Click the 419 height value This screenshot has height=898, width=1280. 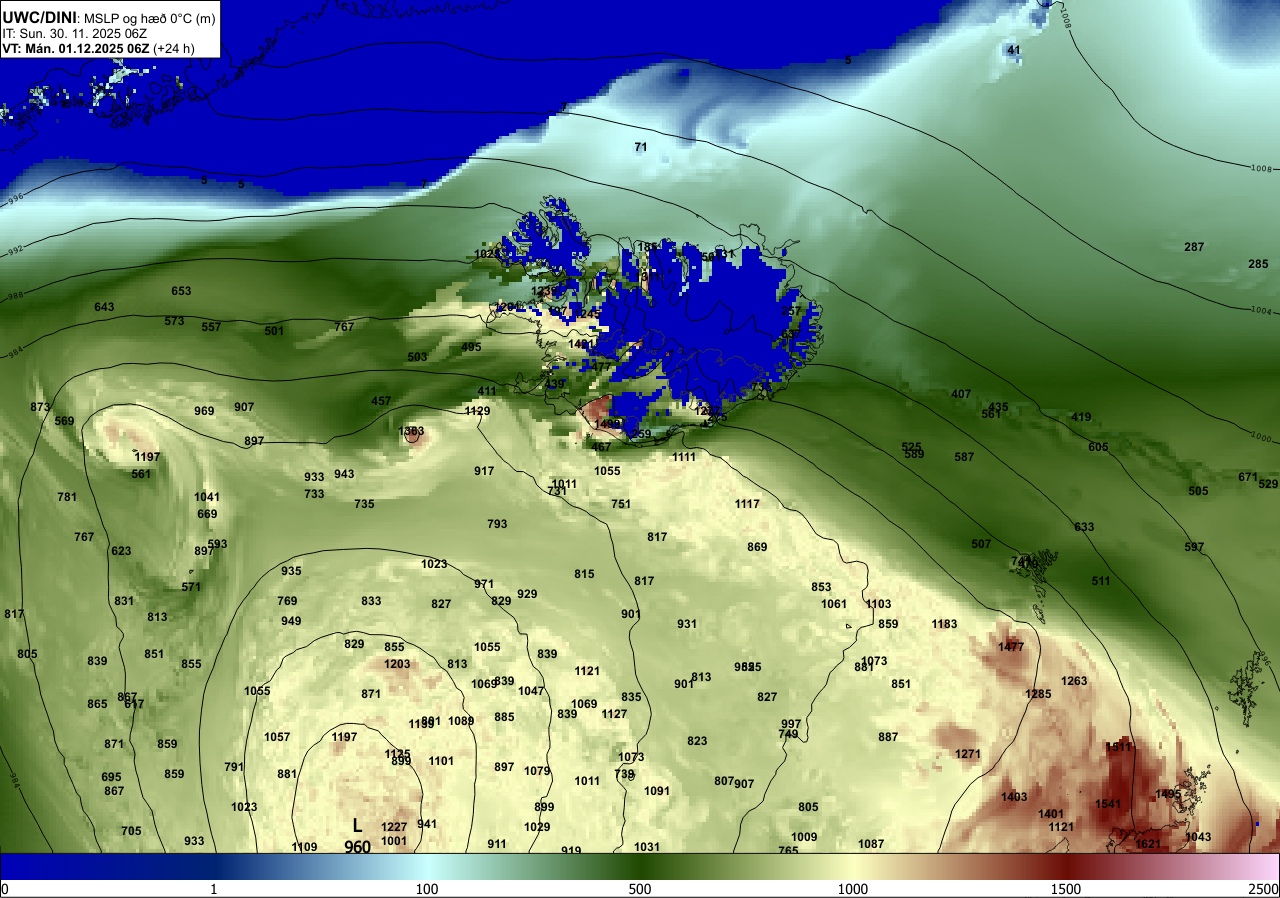tap(1081, 417)
